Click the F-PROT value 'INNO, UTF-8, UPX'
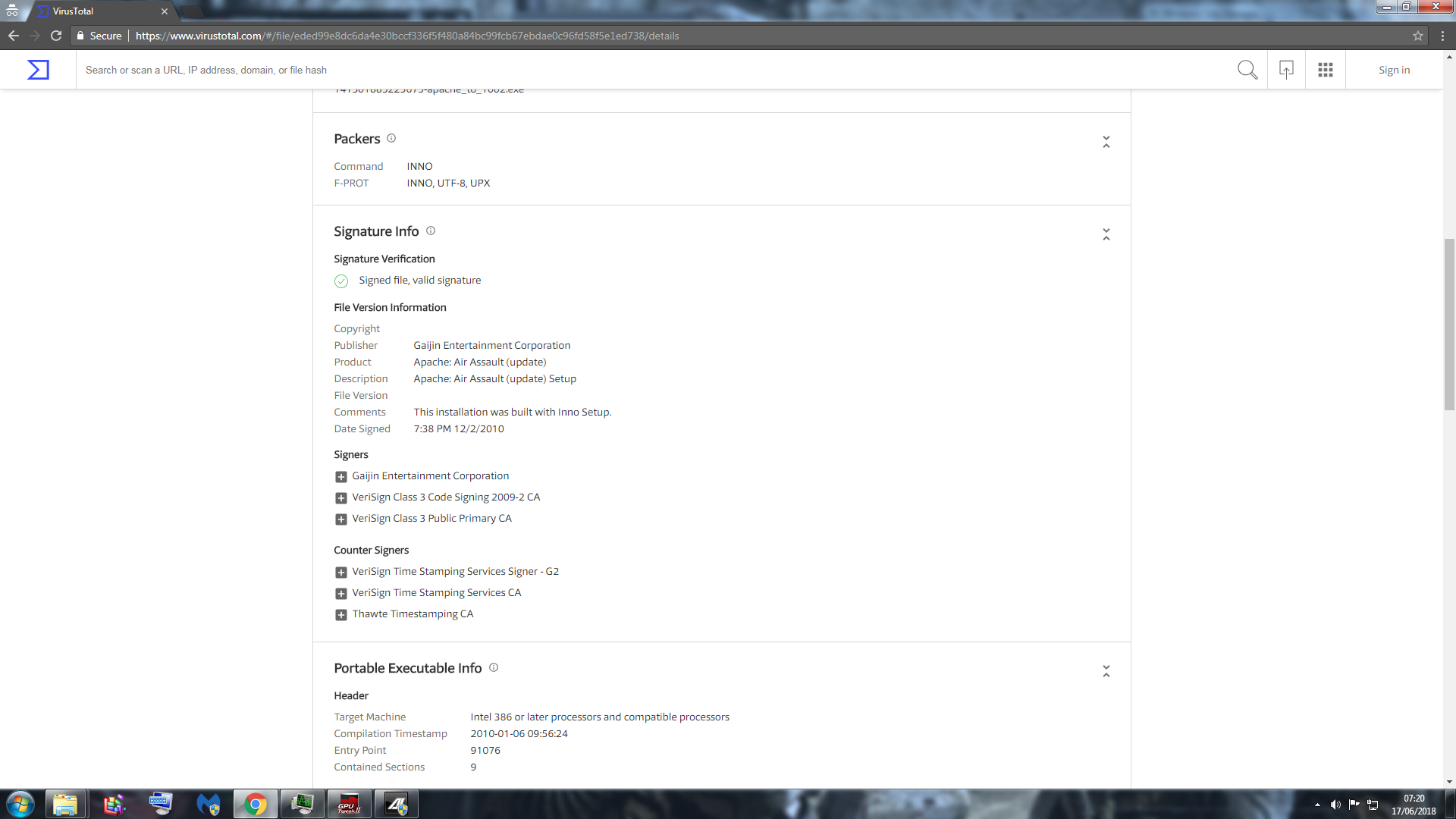Image resolution: width=1456 pixels, height=819 pixels. point(448,183)
